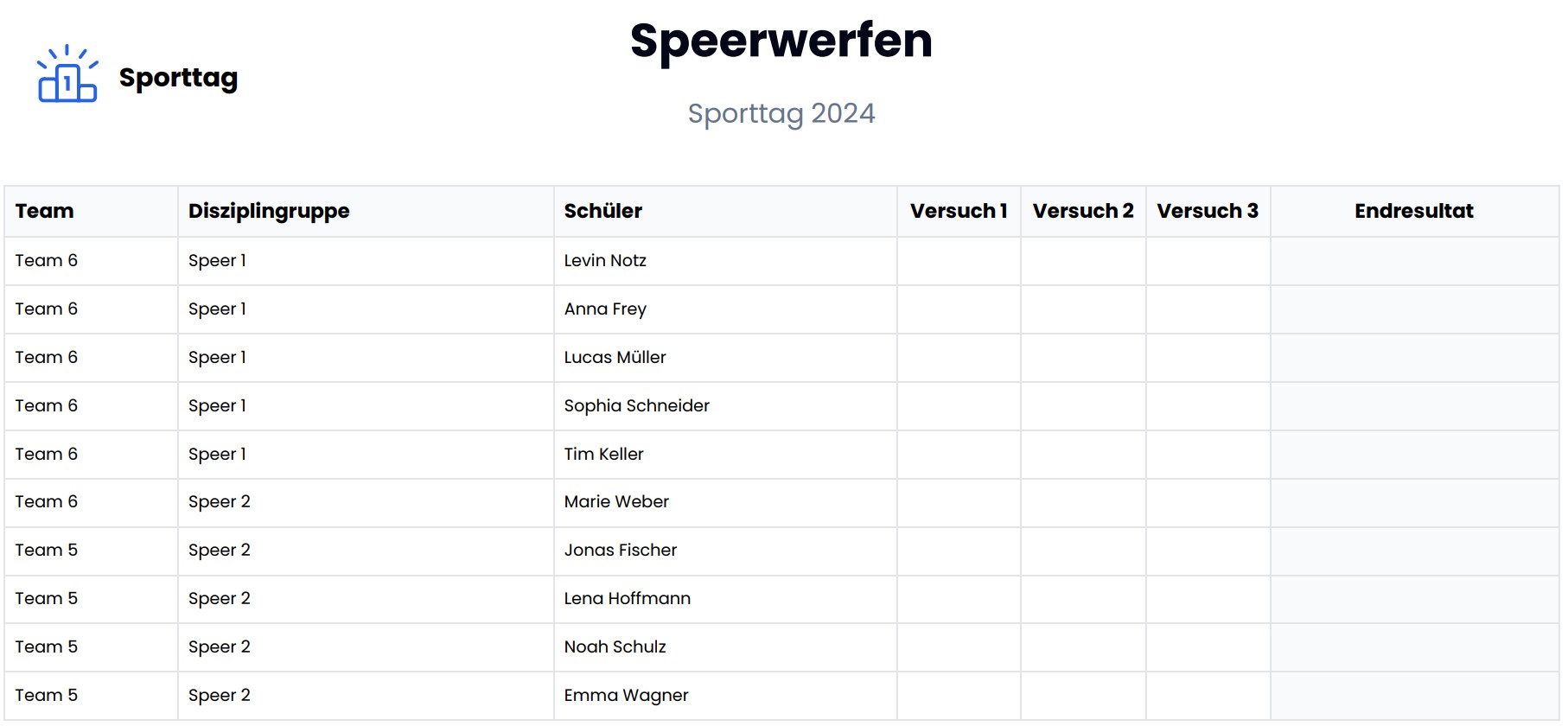Screen dimensions: 1568x726
Task: Click Versuch 1 cell for Levin Notz
Action: [x=959, y=261]
